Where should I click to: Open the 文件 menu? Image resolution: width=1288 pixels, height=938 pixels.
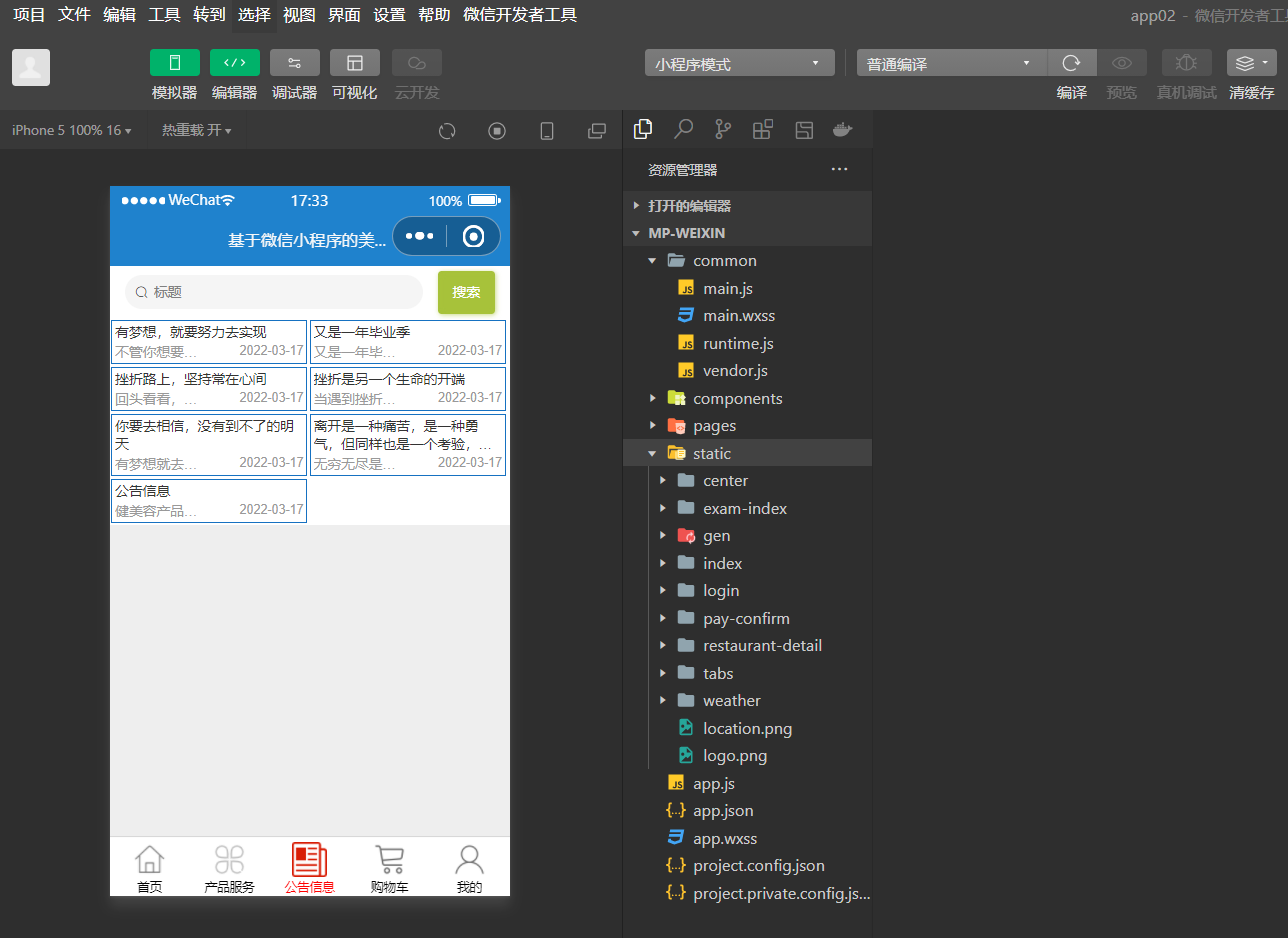[x=74, y=15]
